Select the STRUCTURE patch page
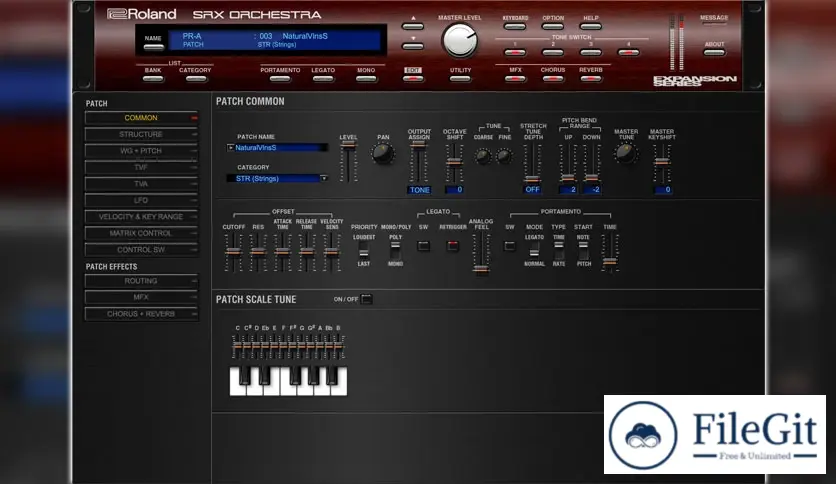 click(x=141, y=134)
